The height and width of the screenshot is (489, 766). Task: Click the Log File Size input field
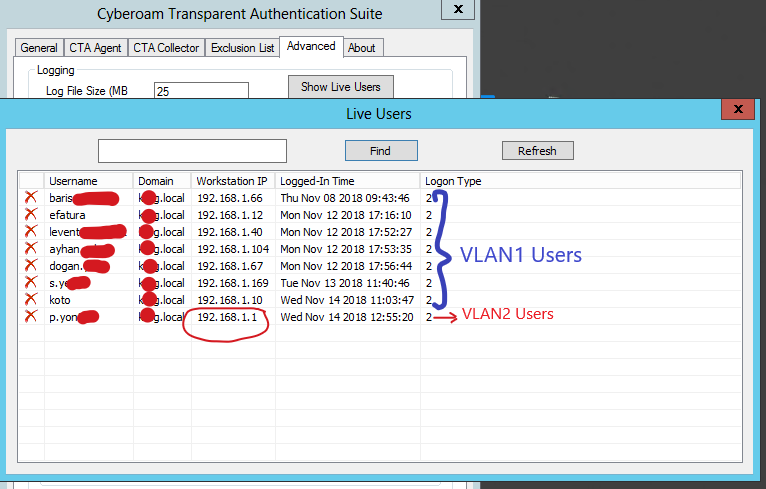click(201, 91)
